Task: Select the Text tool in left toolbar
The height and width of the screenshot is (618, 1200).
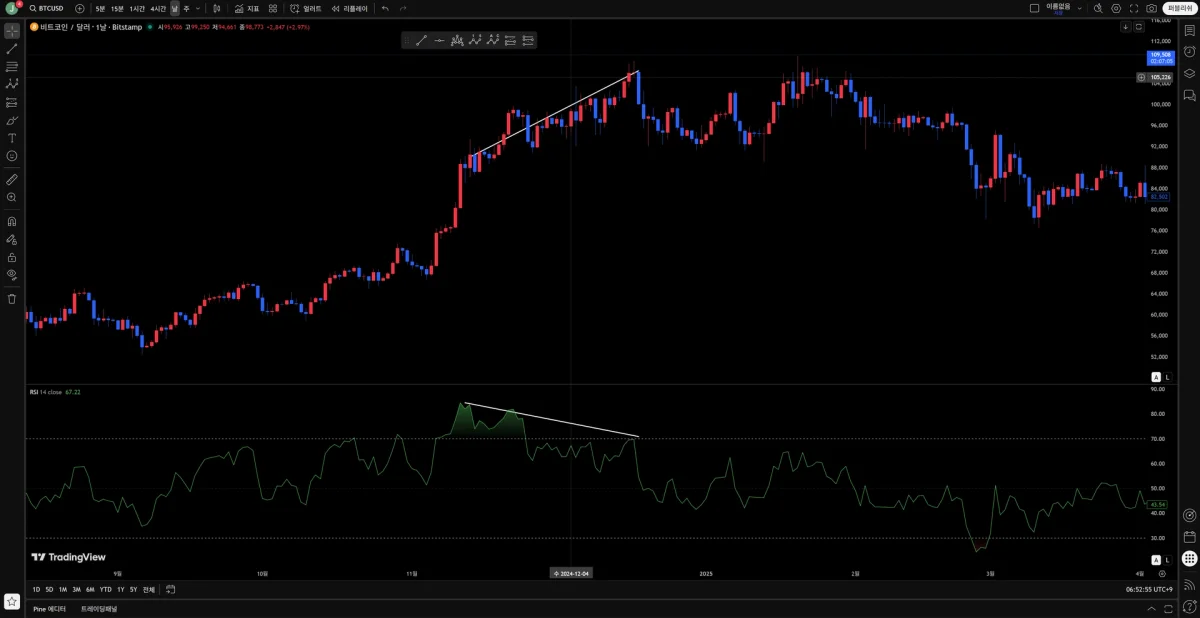Action: pos(12,138)
